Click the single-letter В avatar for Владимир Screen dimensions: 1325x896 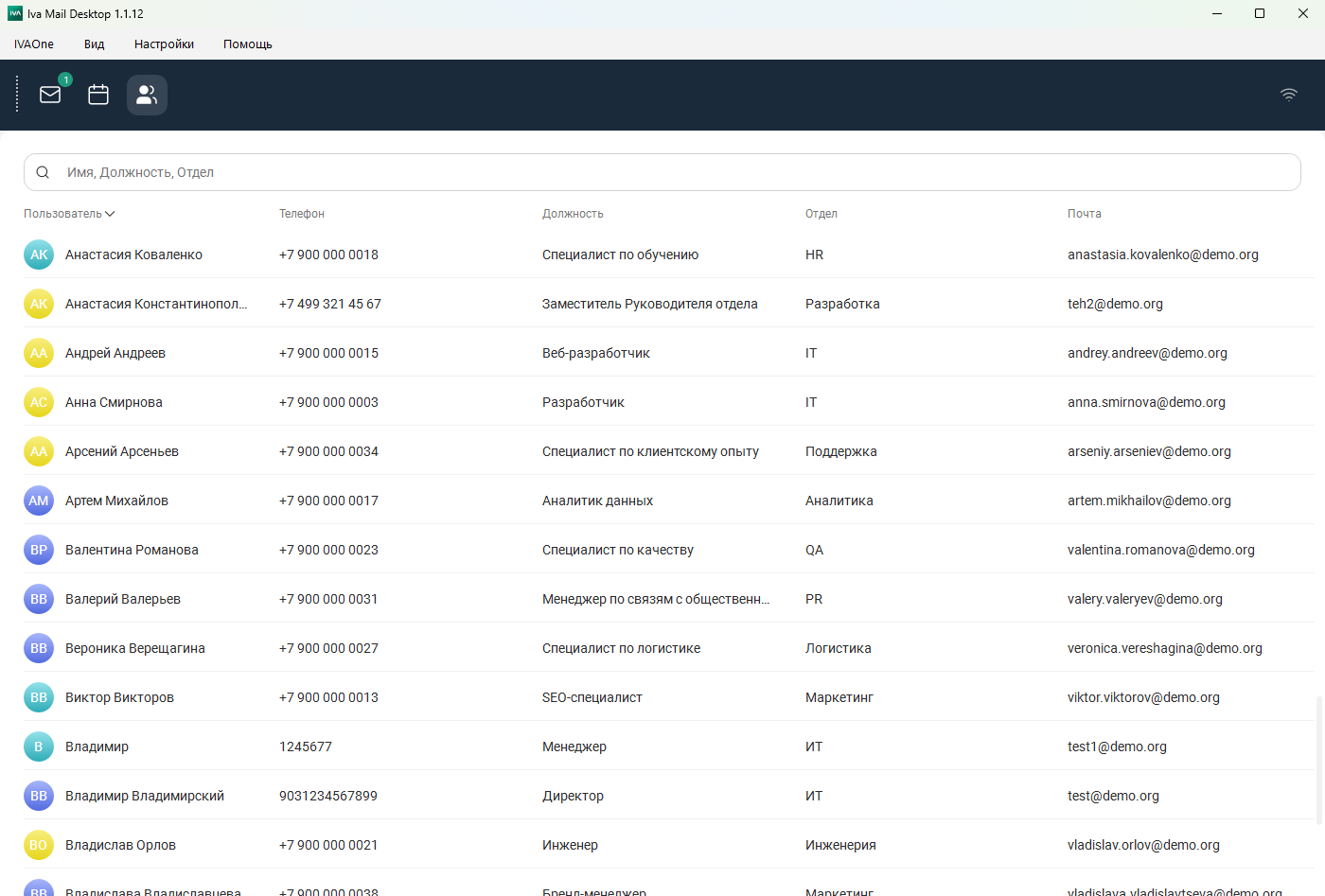click(39, 747)
